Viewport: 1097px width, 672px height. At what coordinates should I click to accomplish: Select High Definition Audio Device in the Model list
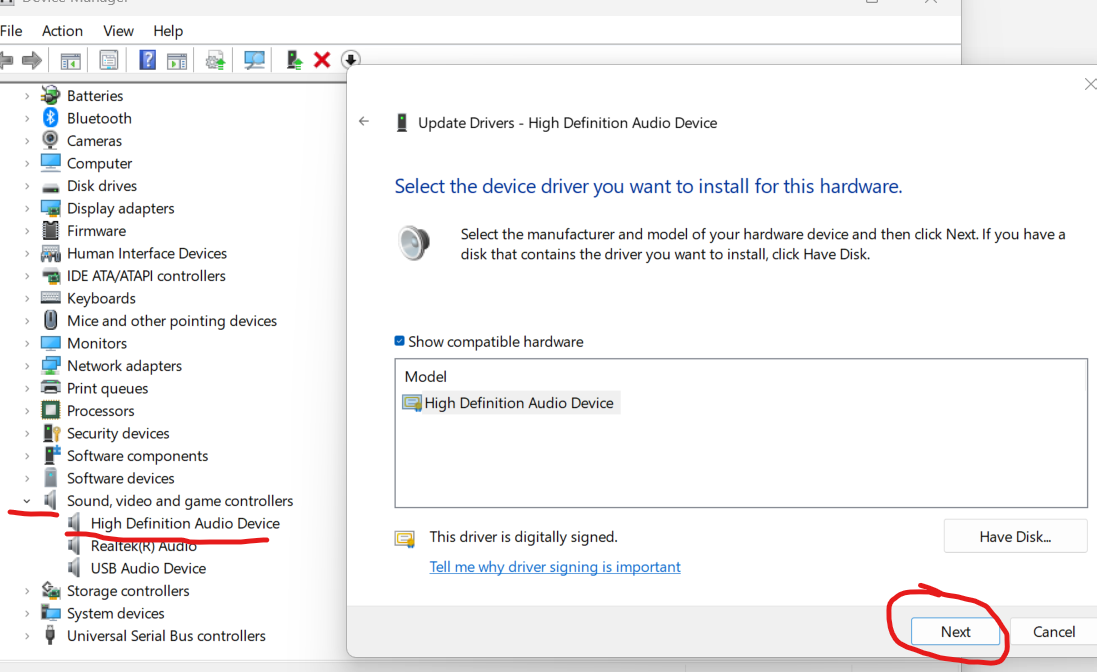click(511, 402)
